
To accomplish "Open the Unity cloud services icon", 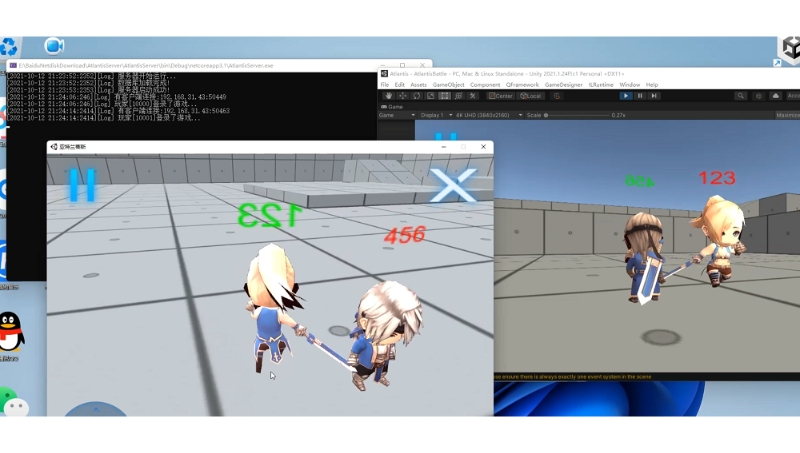I will 776,96.
